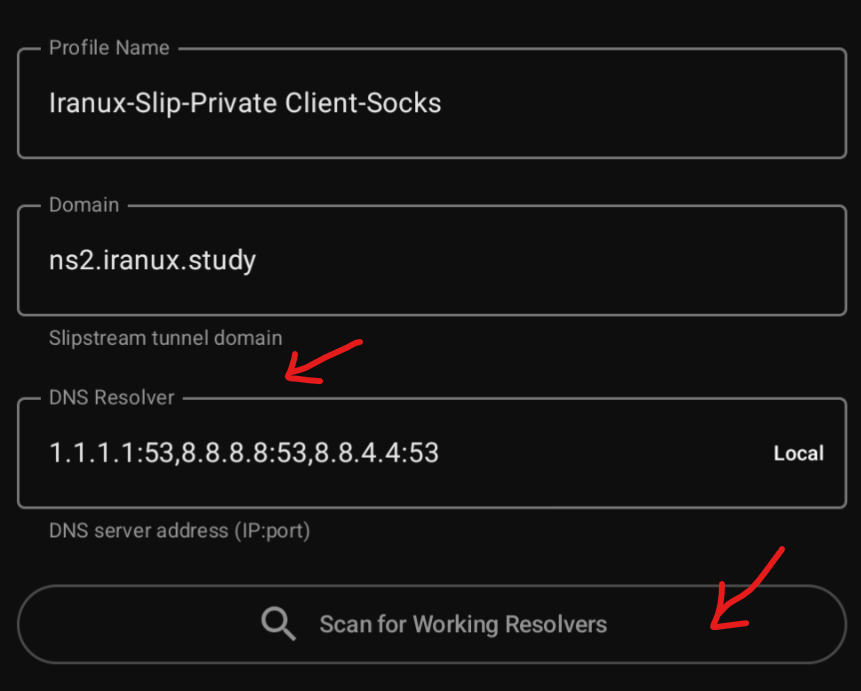
Task: Click the 'DNS Resolver' field label
Action: (x=111, y=398)
